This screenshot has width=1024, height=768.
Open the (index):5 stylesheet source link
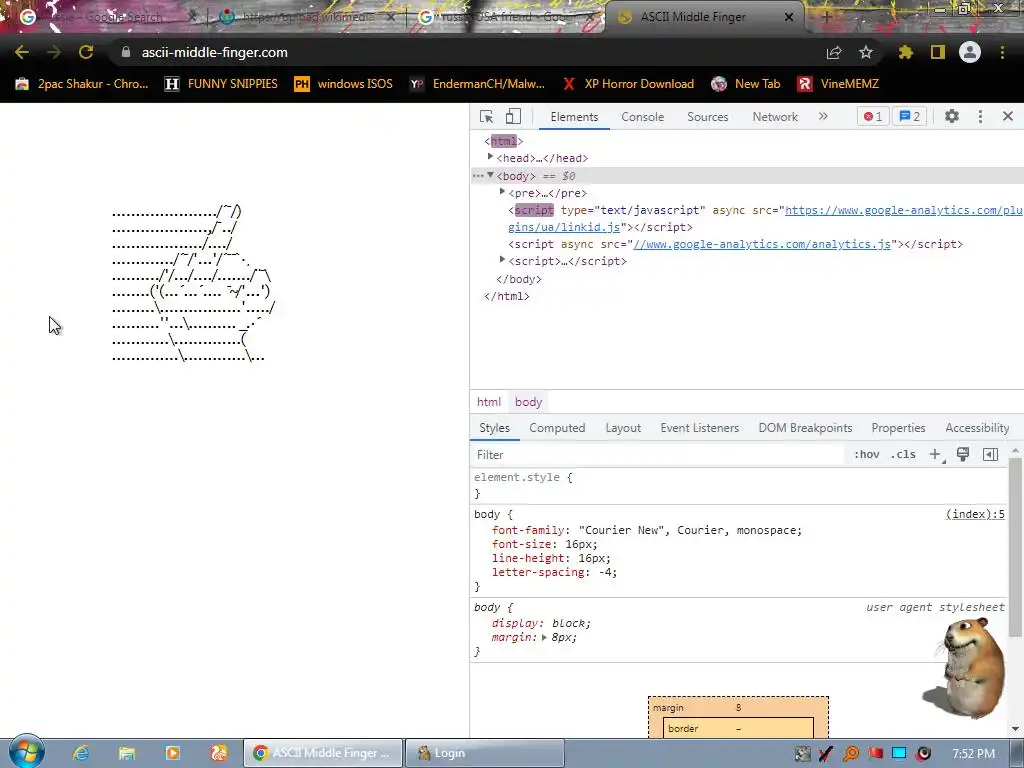[x=975, y=515]
